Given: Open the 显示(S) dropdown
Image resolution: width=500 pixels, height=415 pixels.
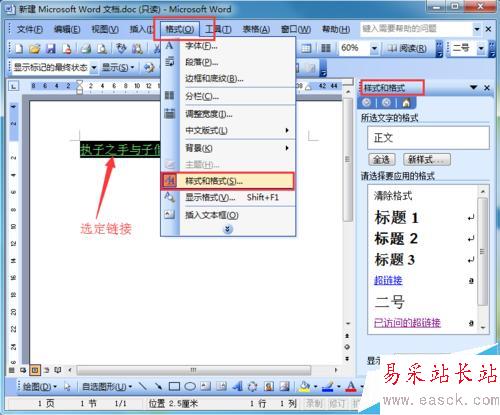Looking at the screenshot, I should [x=118, y=68].
